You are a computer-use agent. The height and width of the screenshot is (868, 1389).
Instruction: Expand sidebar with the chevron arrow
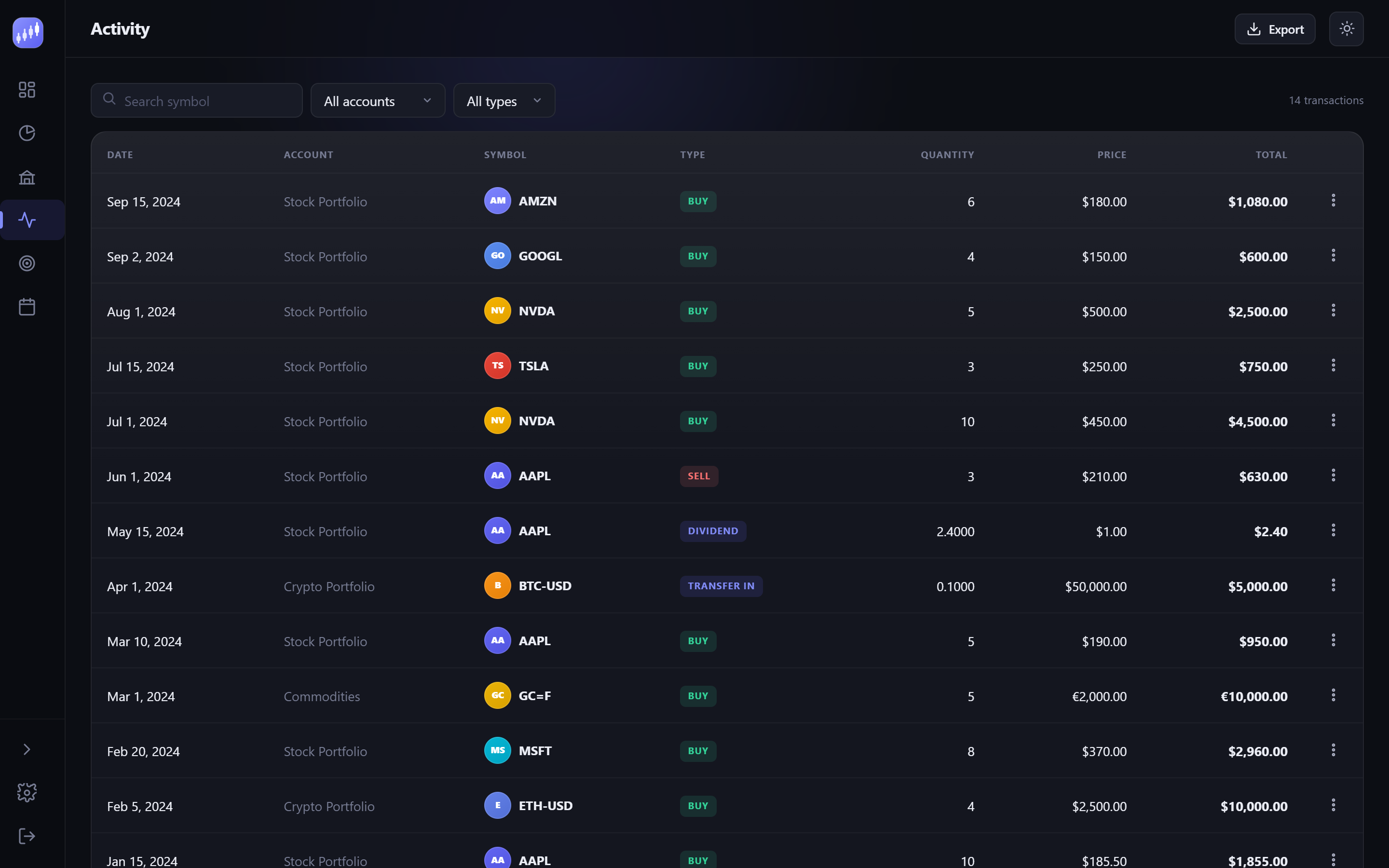[x=27, y=749]
